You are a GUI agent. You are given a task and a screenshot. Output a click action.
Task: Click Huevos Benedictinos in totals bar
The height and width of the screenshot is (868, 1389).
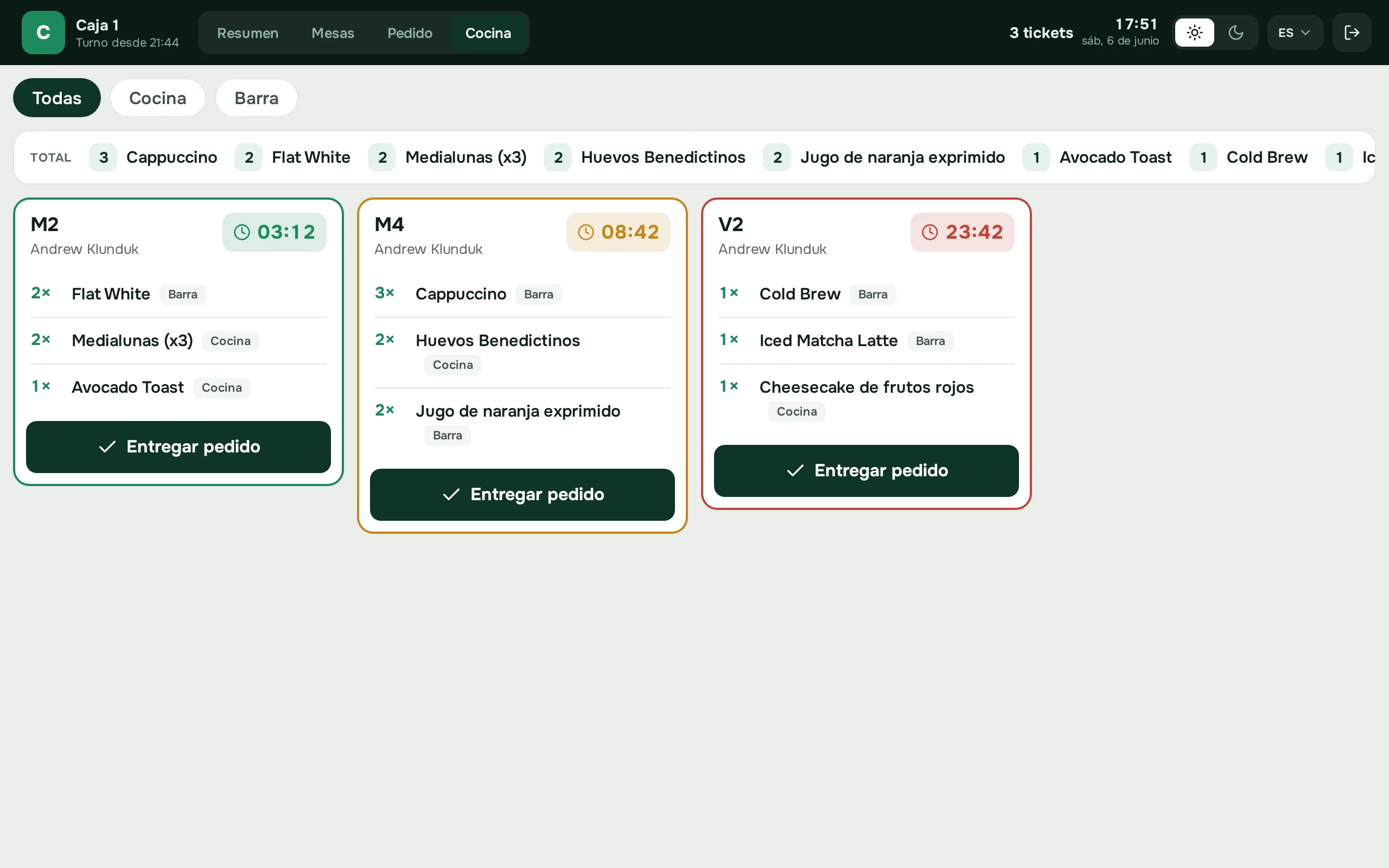tap(663, 157)
